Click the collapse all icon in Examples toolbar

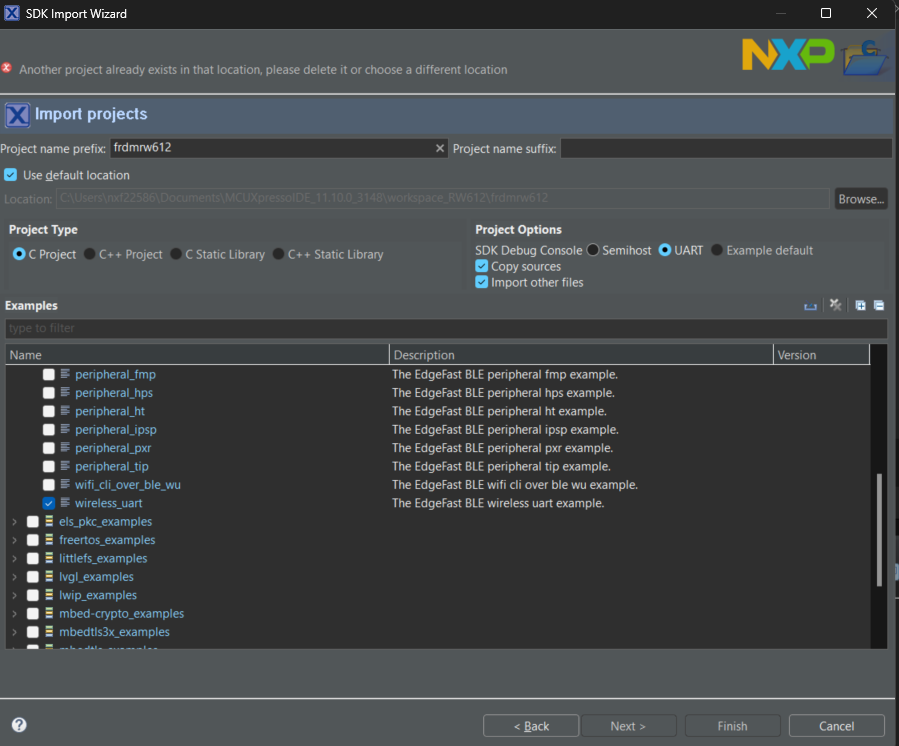click(878, 306)
